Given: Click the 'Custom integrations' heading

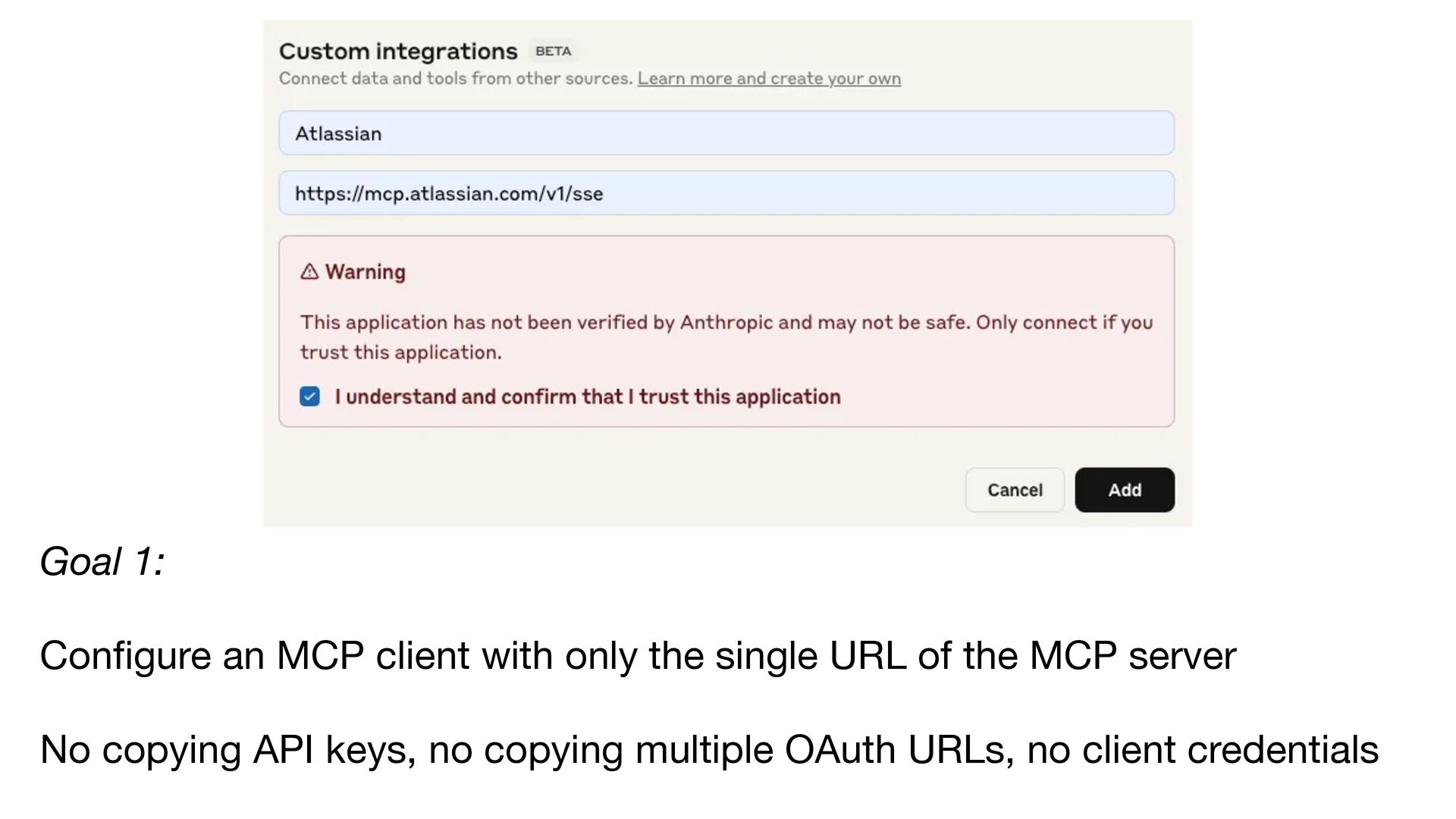Looking at the screenshot, I should 398,52.
